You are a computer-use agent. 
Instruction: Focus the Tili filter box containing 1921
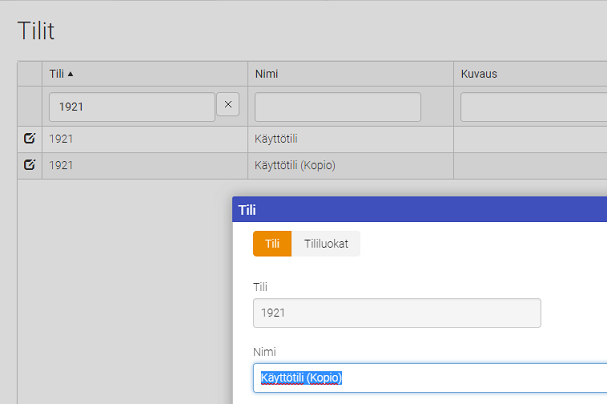(131, 106)
